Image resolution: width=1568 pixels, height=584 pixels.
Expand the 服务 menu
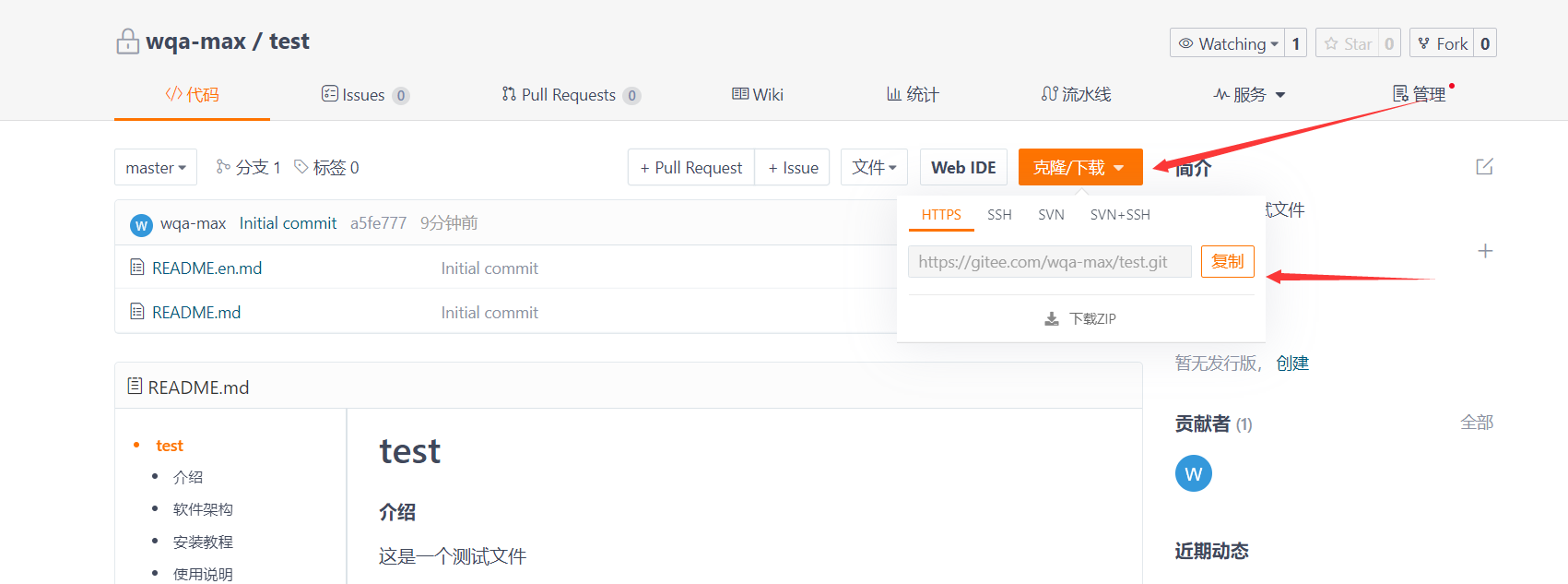pyautogui.click(x=1249, y=95)
